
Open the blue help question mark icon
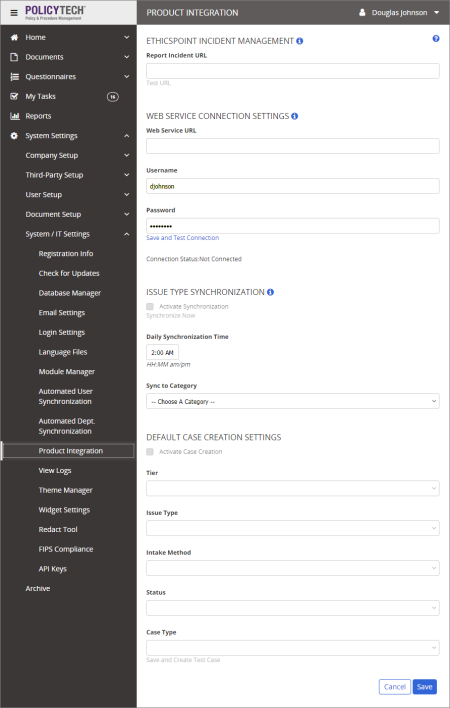coord(436,38)
